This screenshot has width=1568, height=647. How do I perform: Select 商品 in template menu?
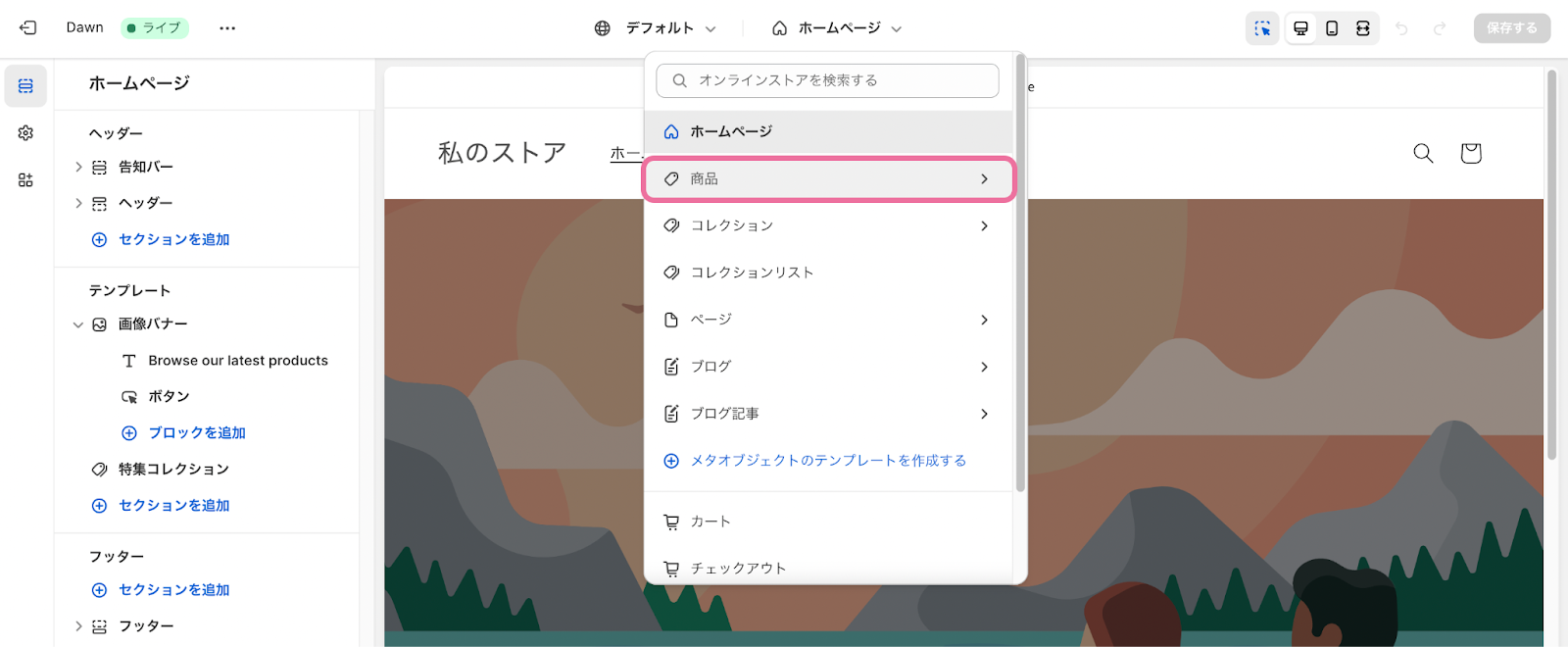tap(828, 179)
